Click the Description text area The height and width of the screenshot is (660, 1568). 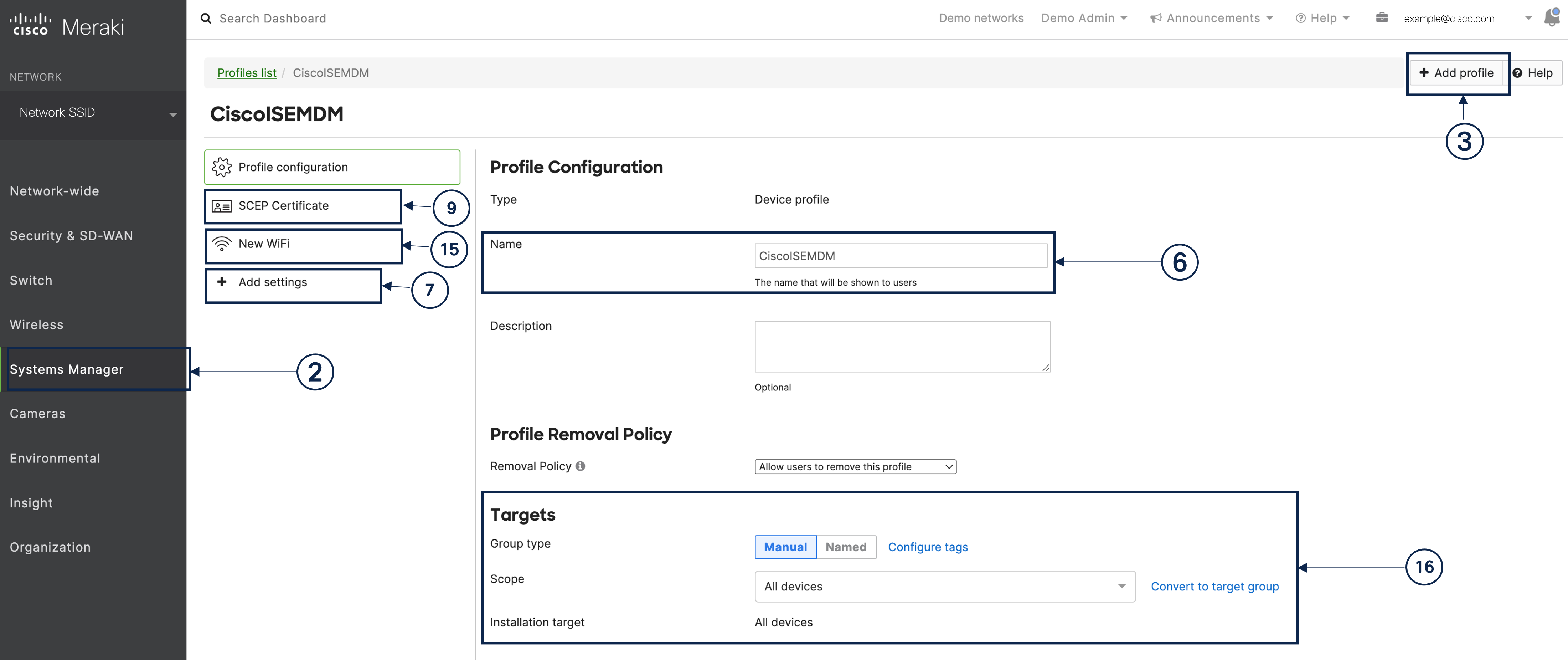pos(902,347)
